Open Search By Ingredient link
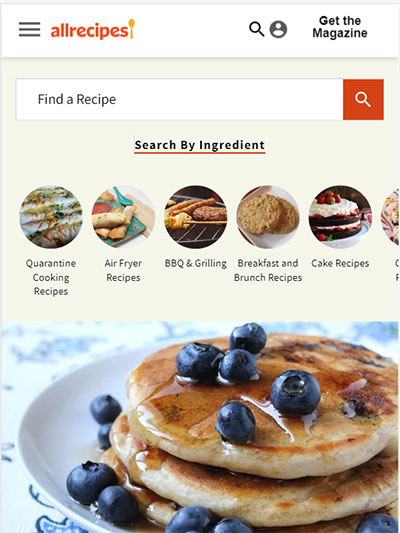 [x=200, y=145]
